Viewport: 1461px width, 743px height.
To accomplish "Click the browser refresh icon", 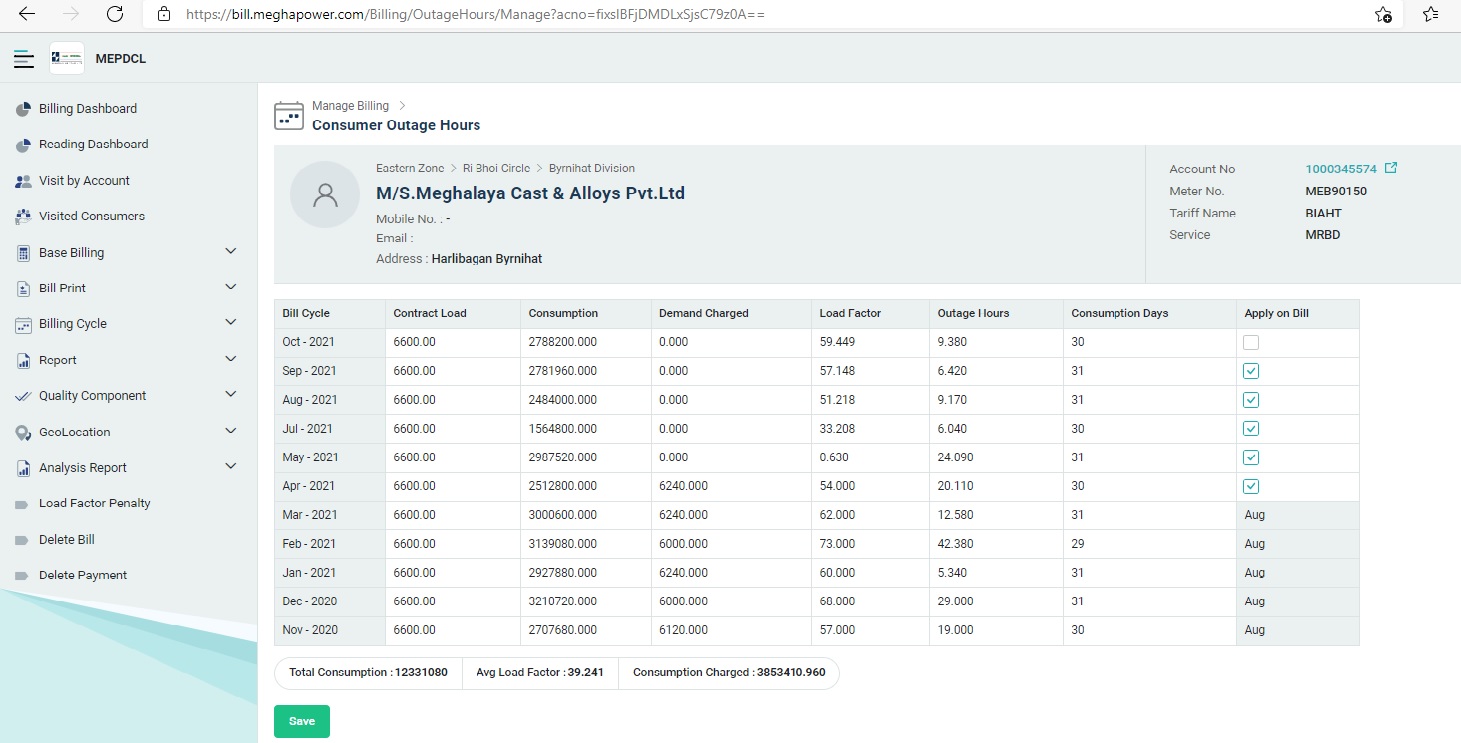I will [115, 14].
